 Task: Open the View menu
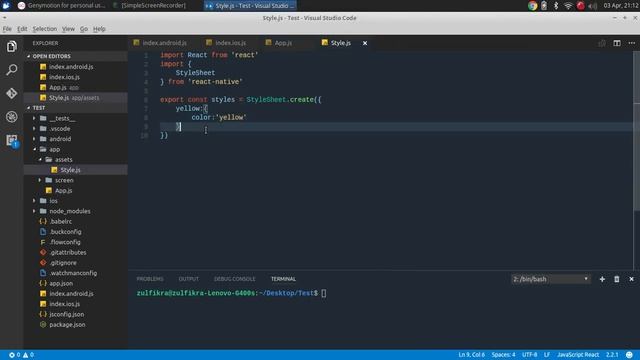point(68,29)
